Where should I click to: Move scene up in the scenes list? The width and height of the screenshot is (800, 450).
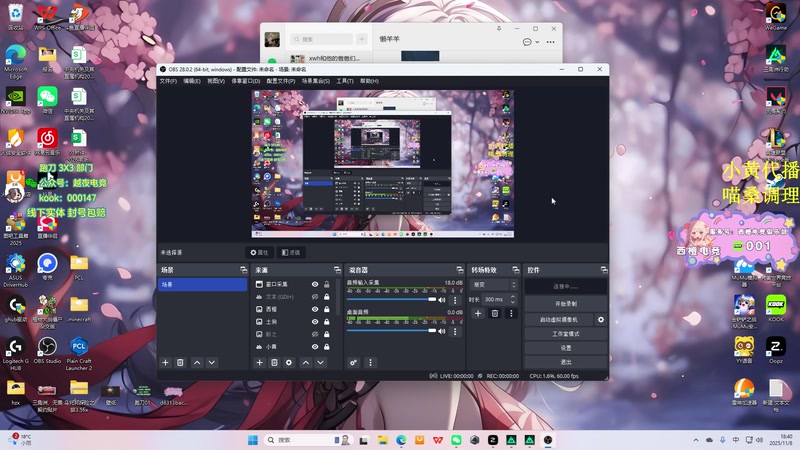197,362
